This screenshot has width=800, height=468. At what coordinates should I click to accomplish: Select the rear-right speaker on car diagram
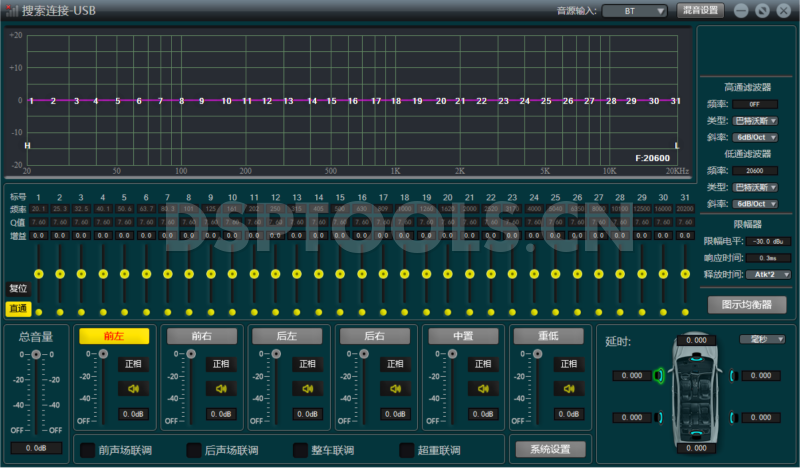coord(734,417)
